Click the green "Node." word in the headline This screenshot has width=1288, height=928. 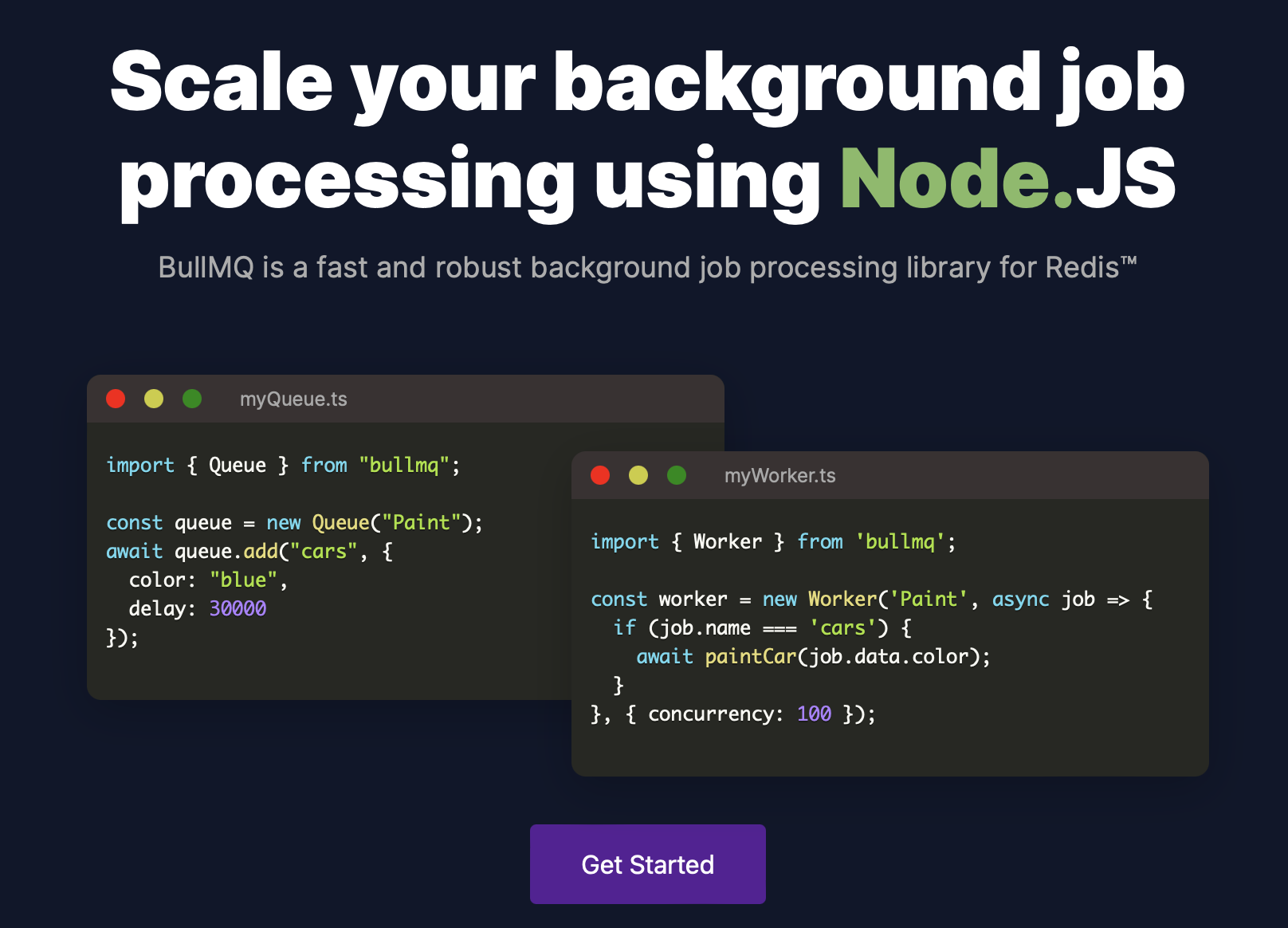pos(956,179)
